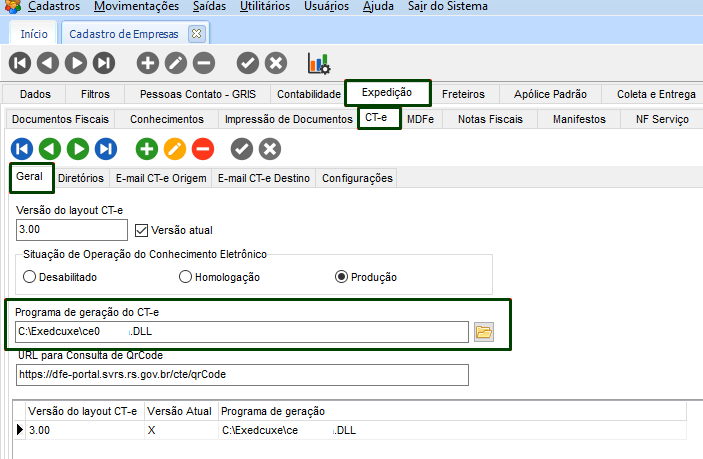Add new company with gray plus icon
The height and width of the screenshot is (459, 703).
pyautogui.click(x=148, y=63)
